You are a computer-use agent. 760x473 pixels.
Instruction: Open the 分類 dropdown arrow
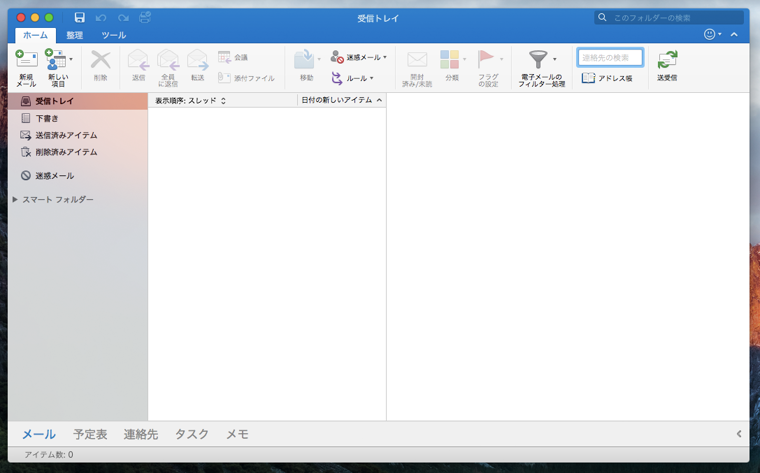pyautogui.click(x=464, y=60)
